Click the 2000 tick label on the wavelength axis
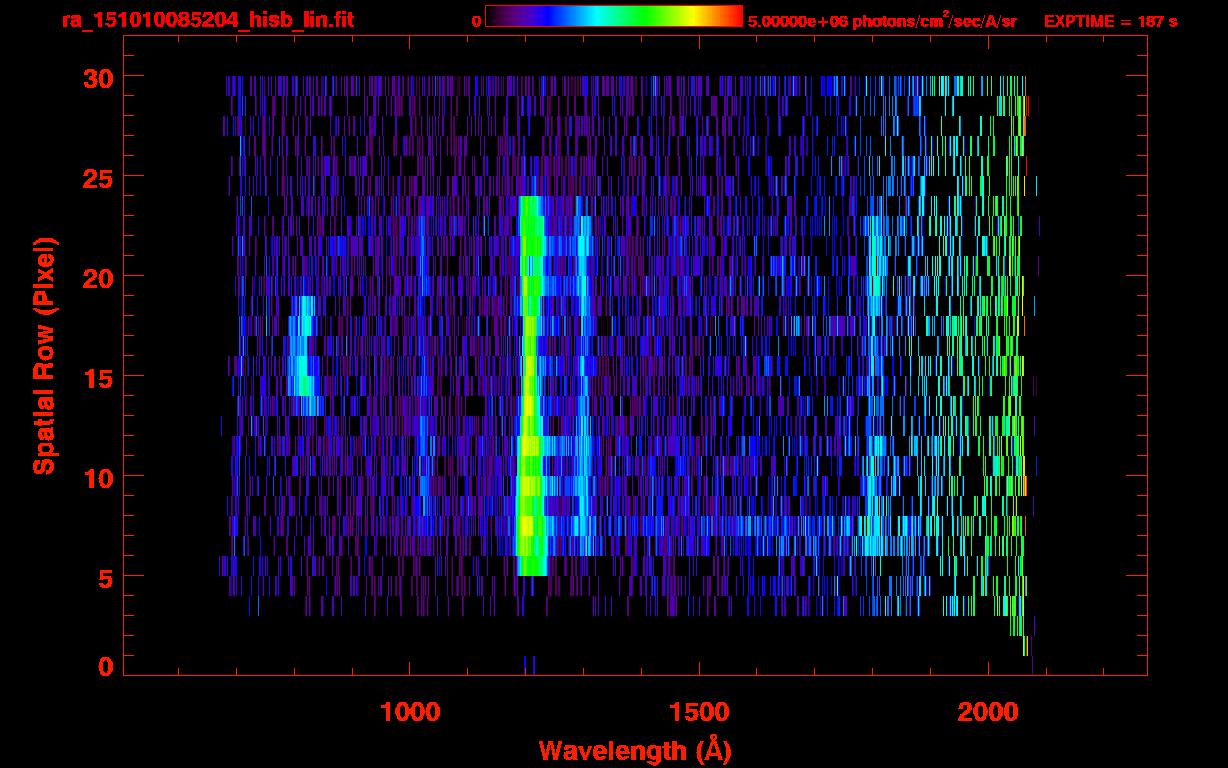Screen dimensions: 1228x768 click(987, 712)
